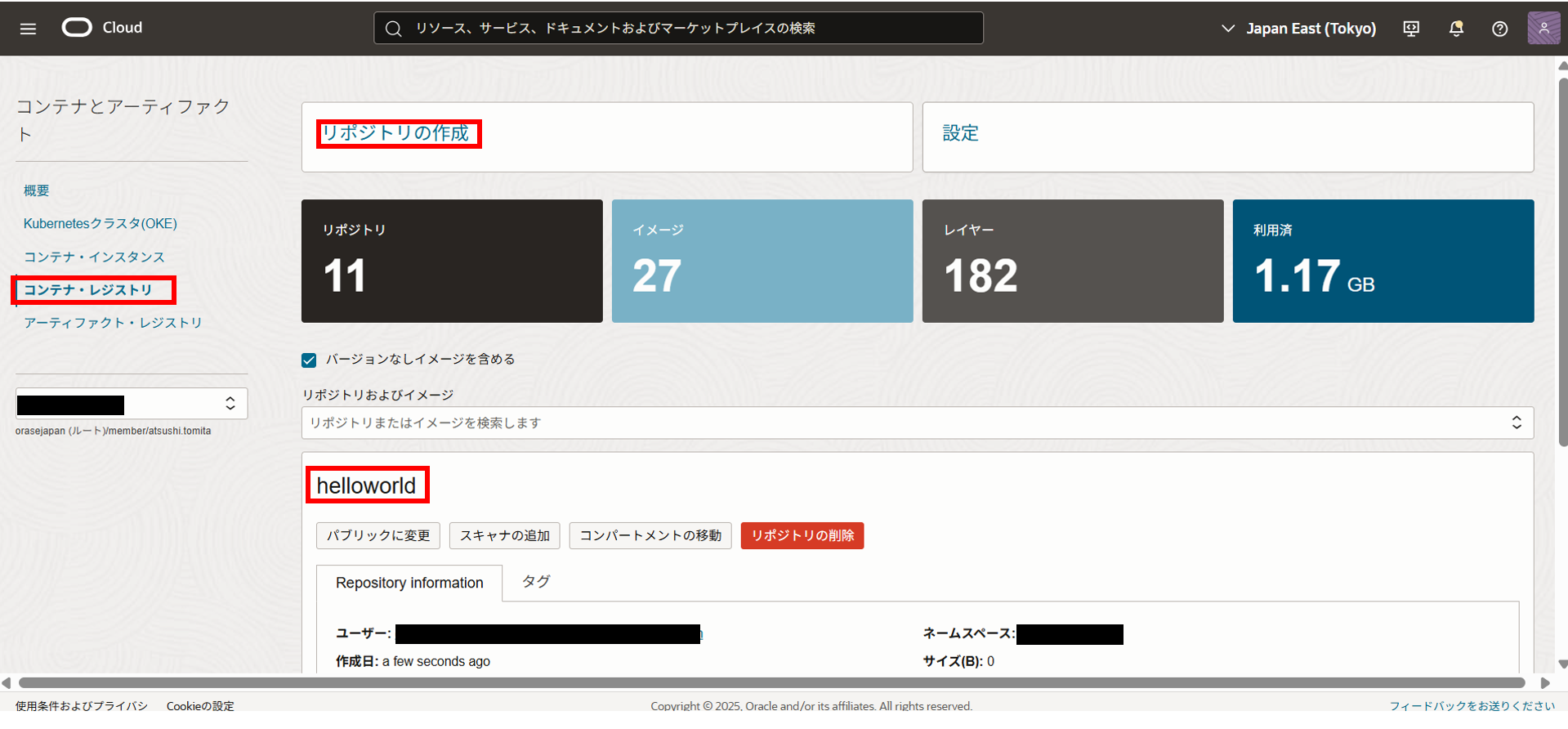Open the notifications bell icon
The width and height of the screenshot is (1568, 729).
(x=1456, y=29)
